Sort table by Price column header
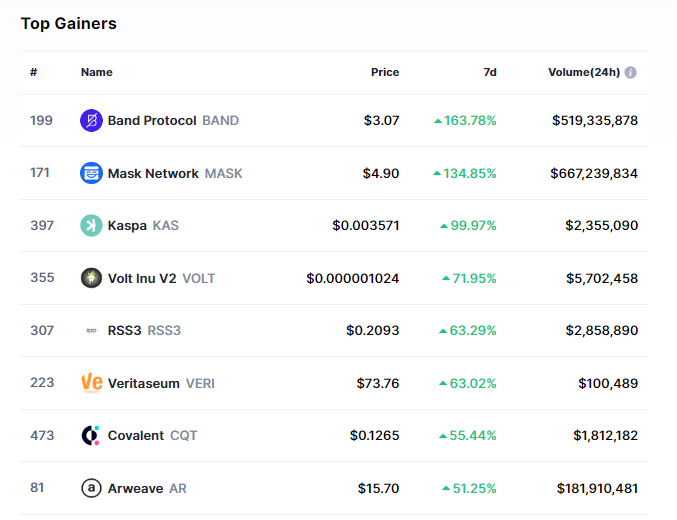The width and height of the screenshot is (677, 520). pyautogui.click(x=384, y=72)
